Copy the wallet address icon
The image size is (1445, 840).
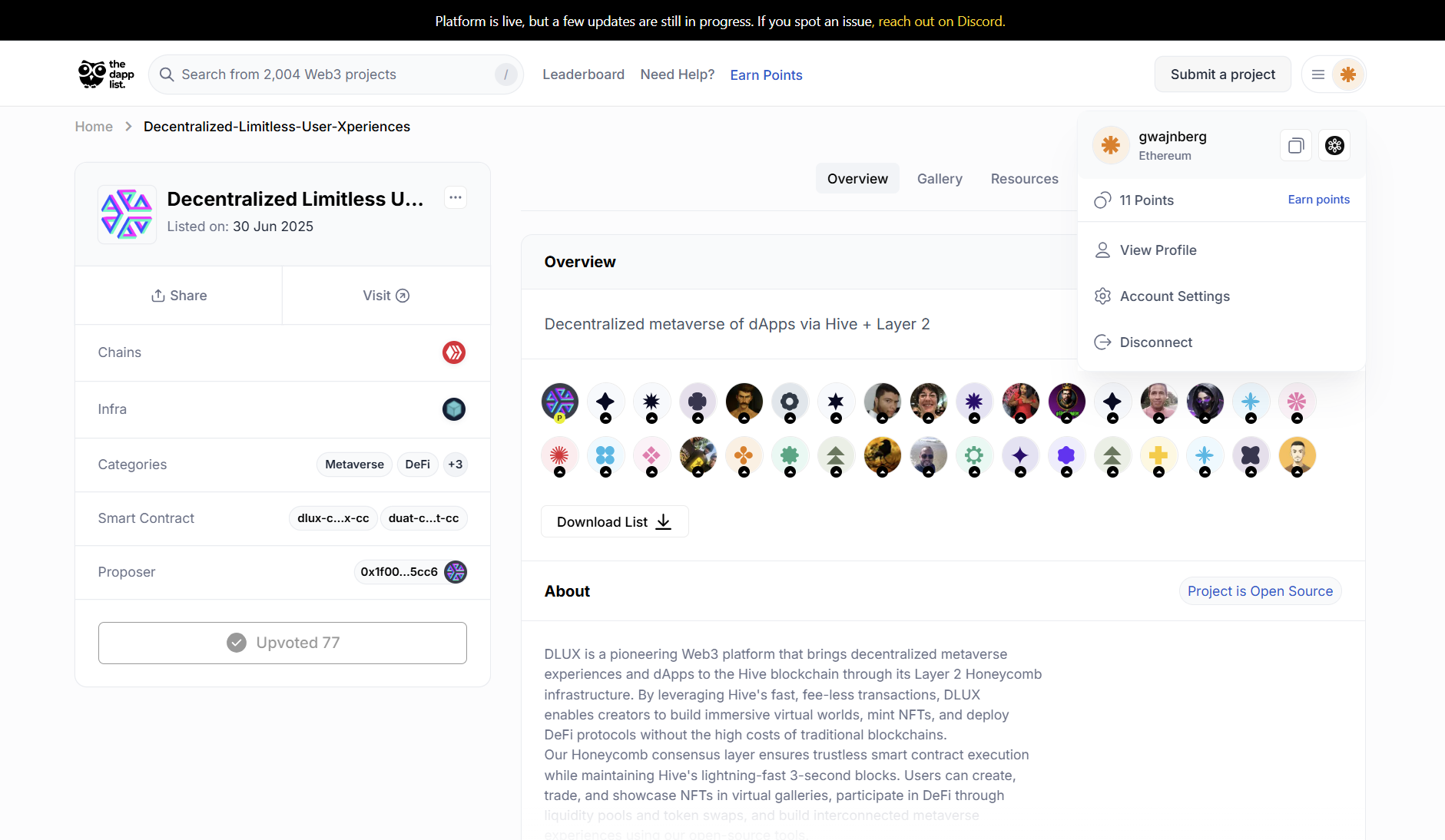coord(1296,145)
